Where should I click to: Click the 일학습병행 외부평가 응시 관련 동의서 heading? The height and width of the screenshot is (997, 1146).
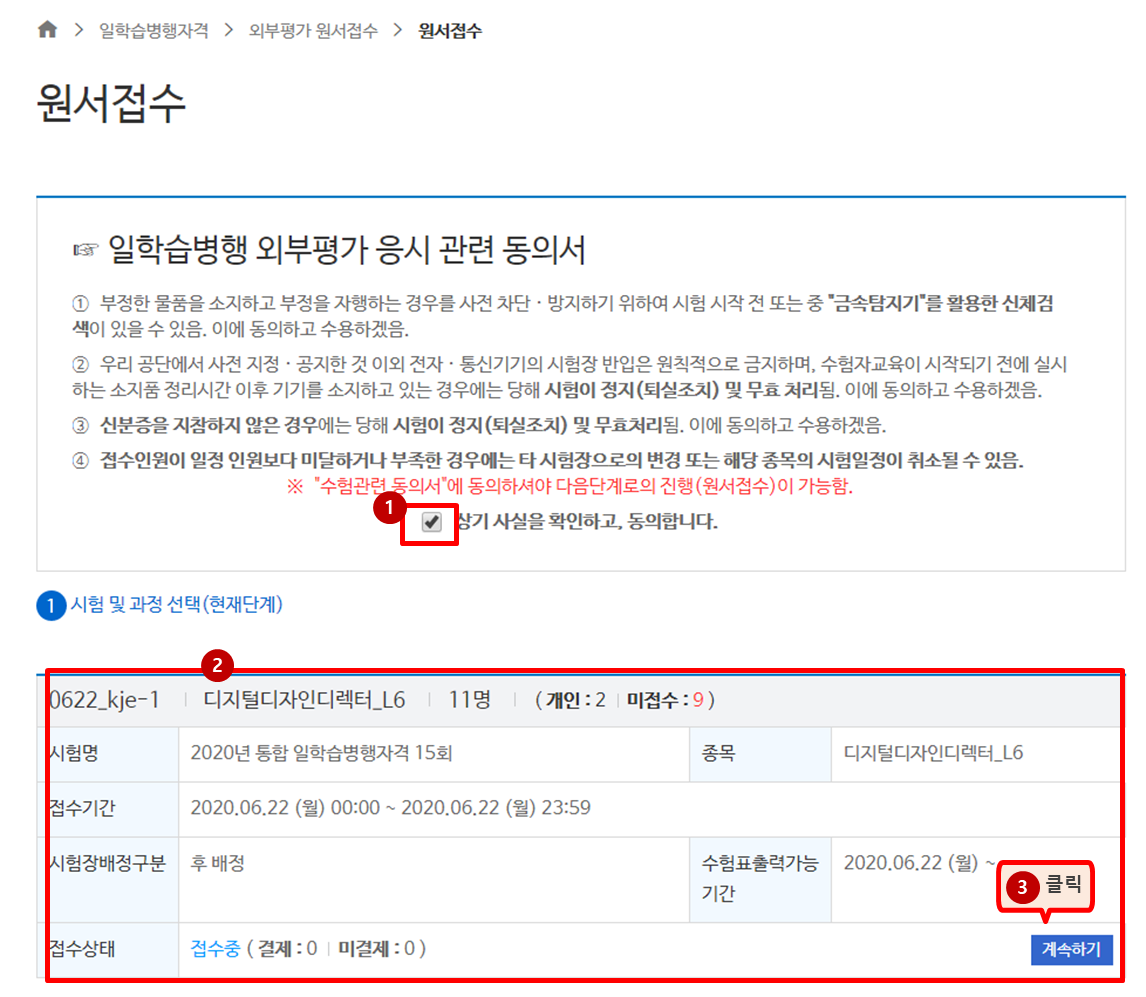[346, 250]
